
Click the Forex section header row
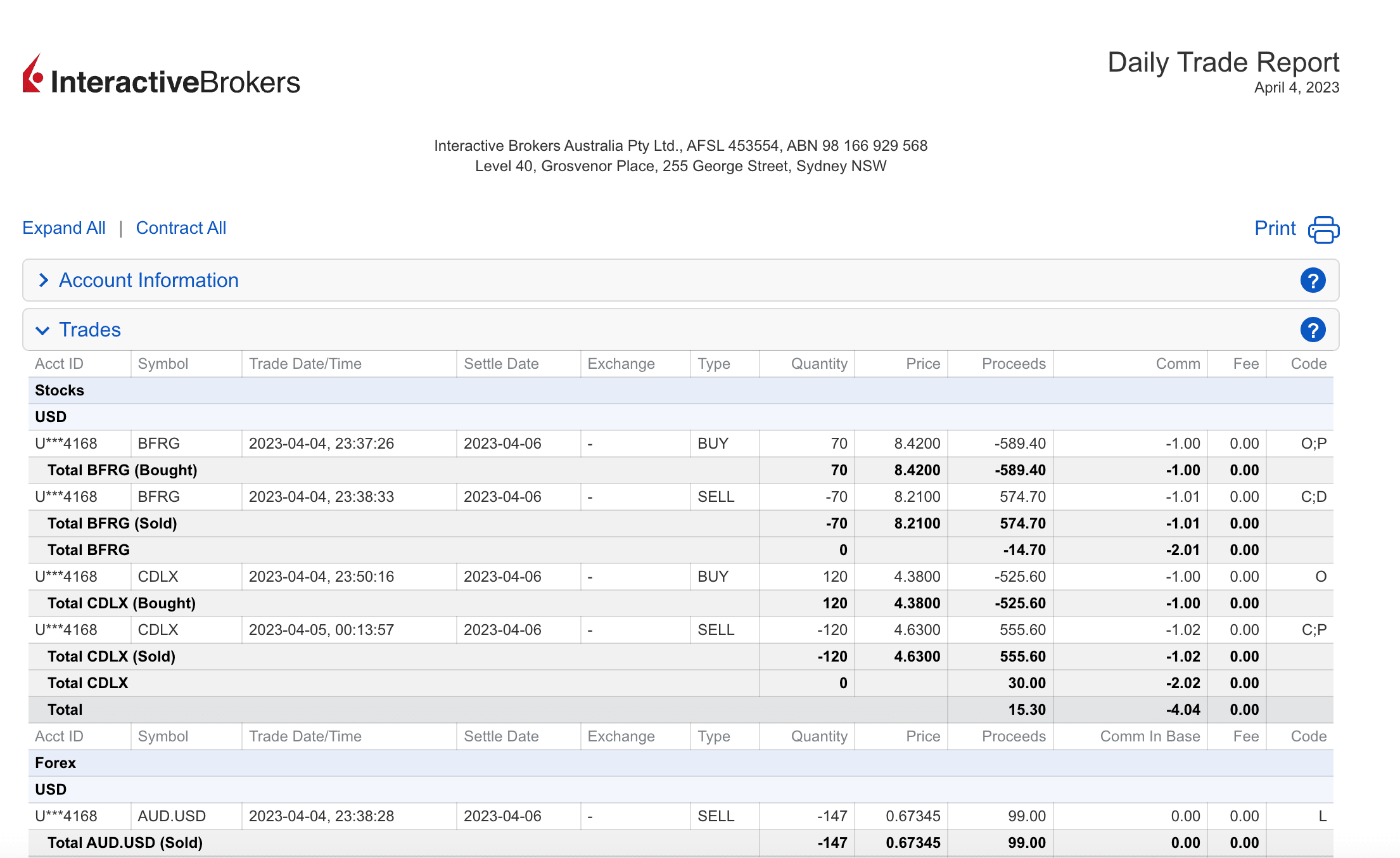(56, 763)
